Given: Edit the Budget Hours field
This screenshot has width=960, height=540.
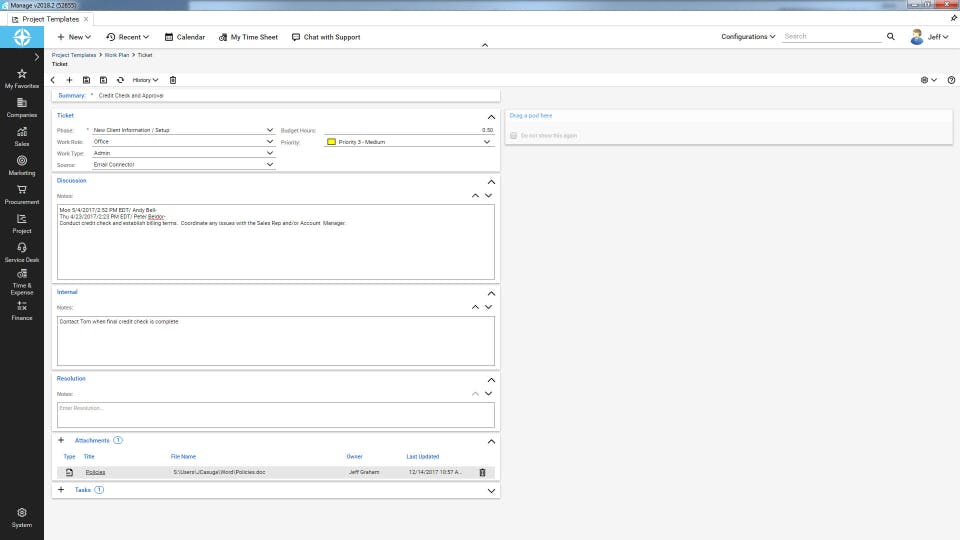Looking at the screenshot, I should pyautogui.click(x=409, y=130).
